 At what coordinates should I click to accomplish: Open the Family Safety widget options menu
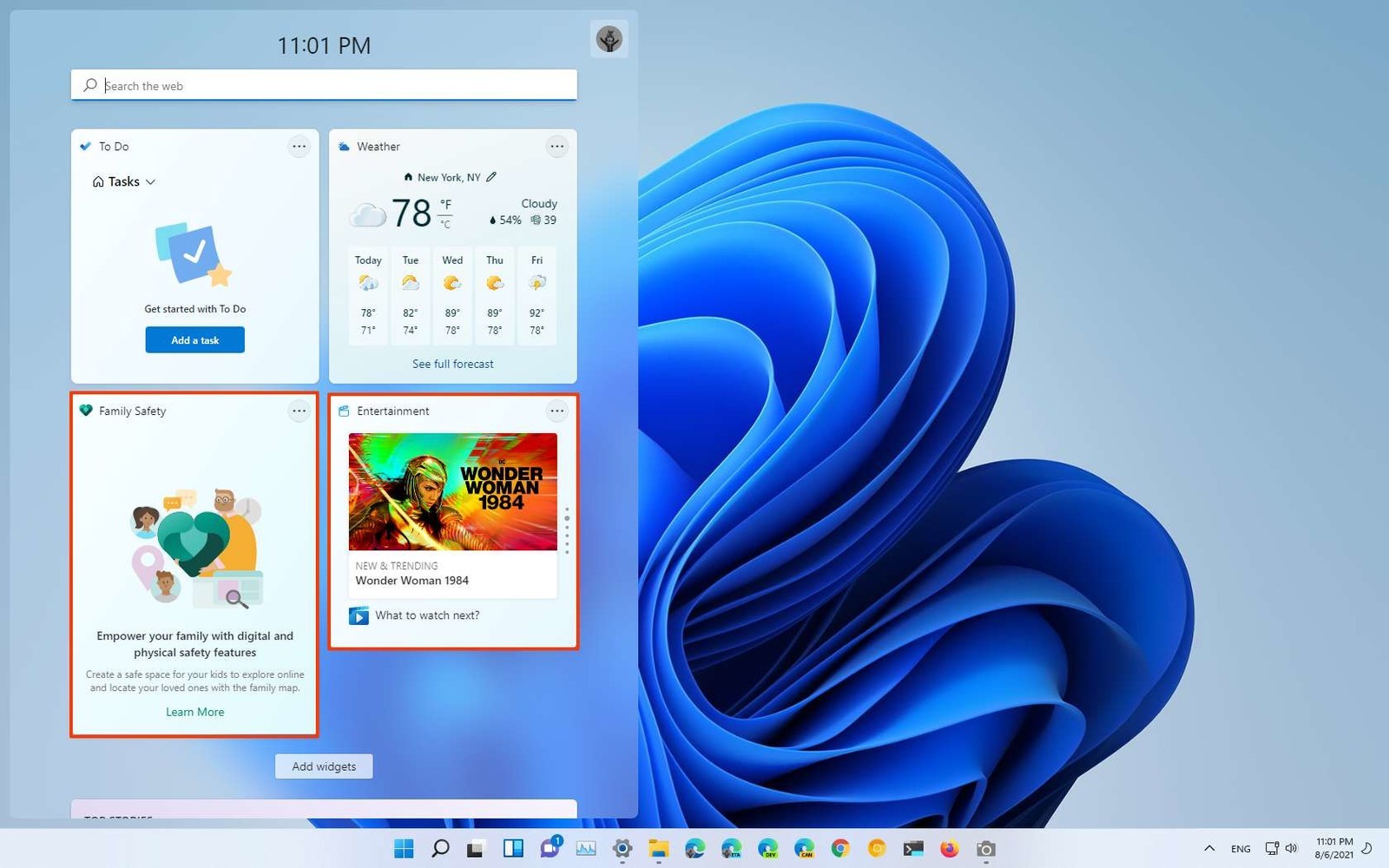299,411
